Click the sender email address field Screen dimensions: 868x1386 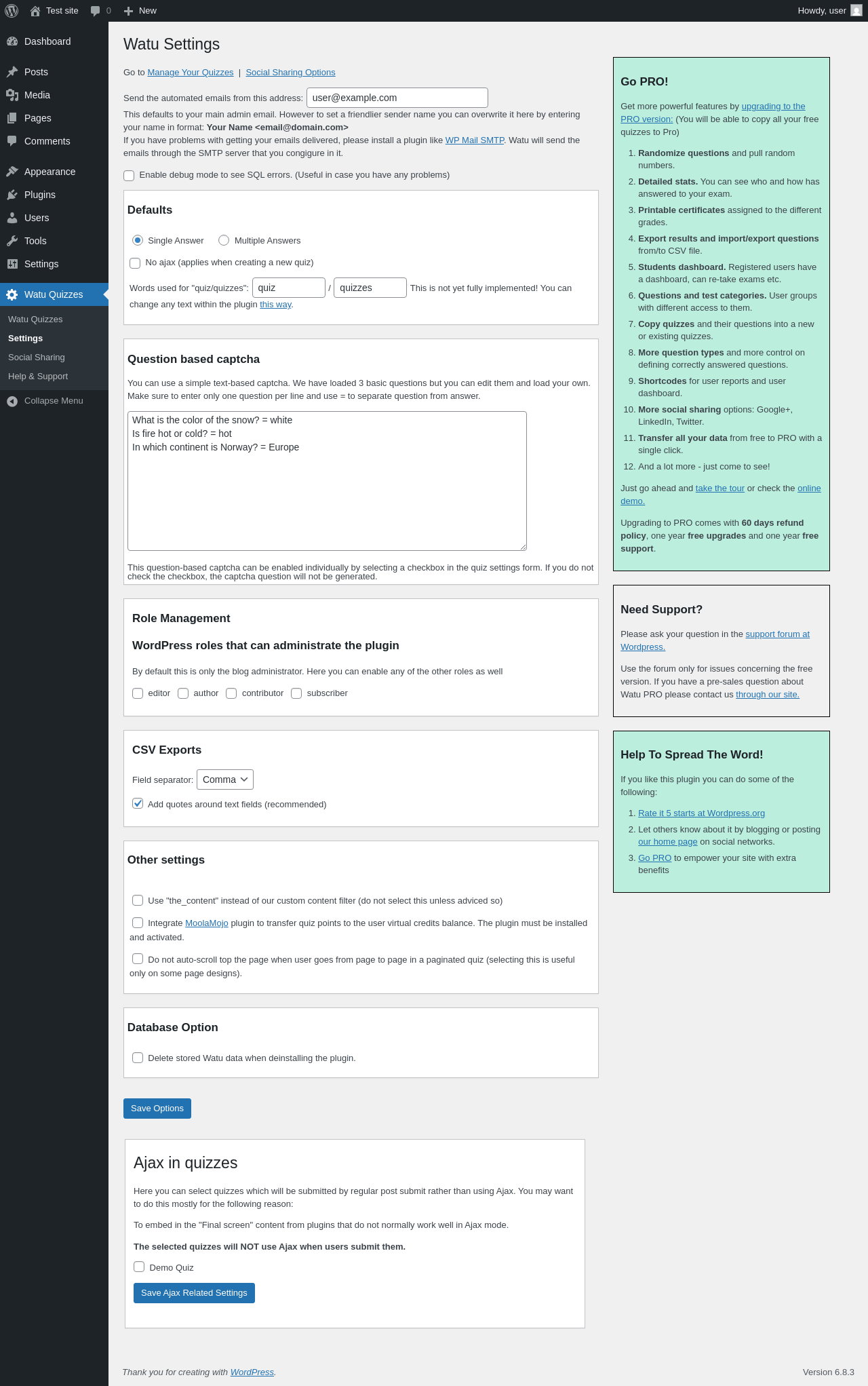pos(397,98)
